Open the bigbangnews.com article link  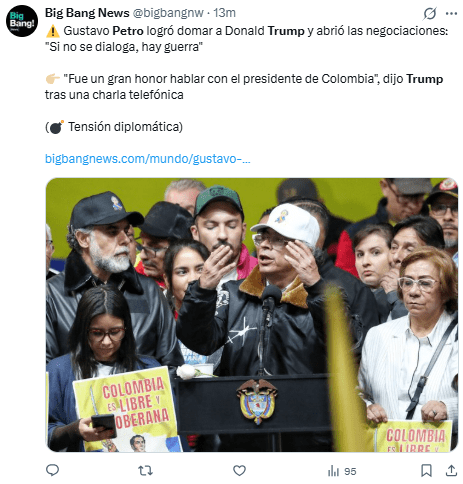pyautogui.click(x=148, y=159)
